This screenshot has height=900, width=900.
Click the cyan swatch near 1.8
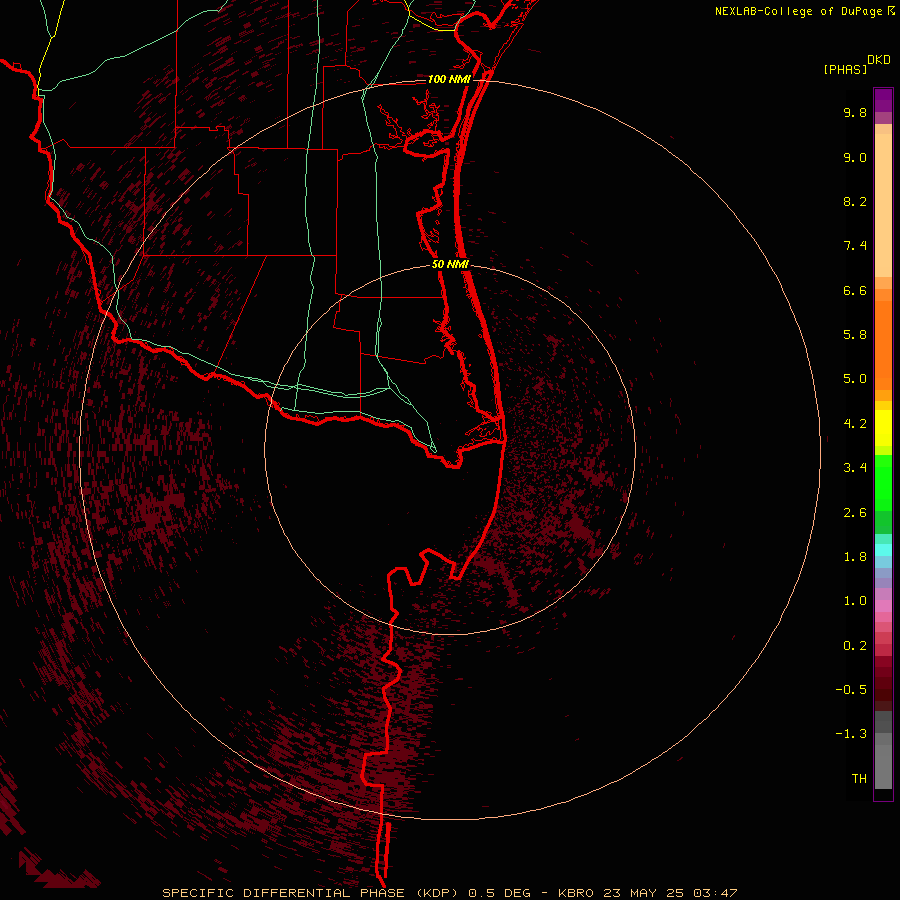[x=883, y=550]
